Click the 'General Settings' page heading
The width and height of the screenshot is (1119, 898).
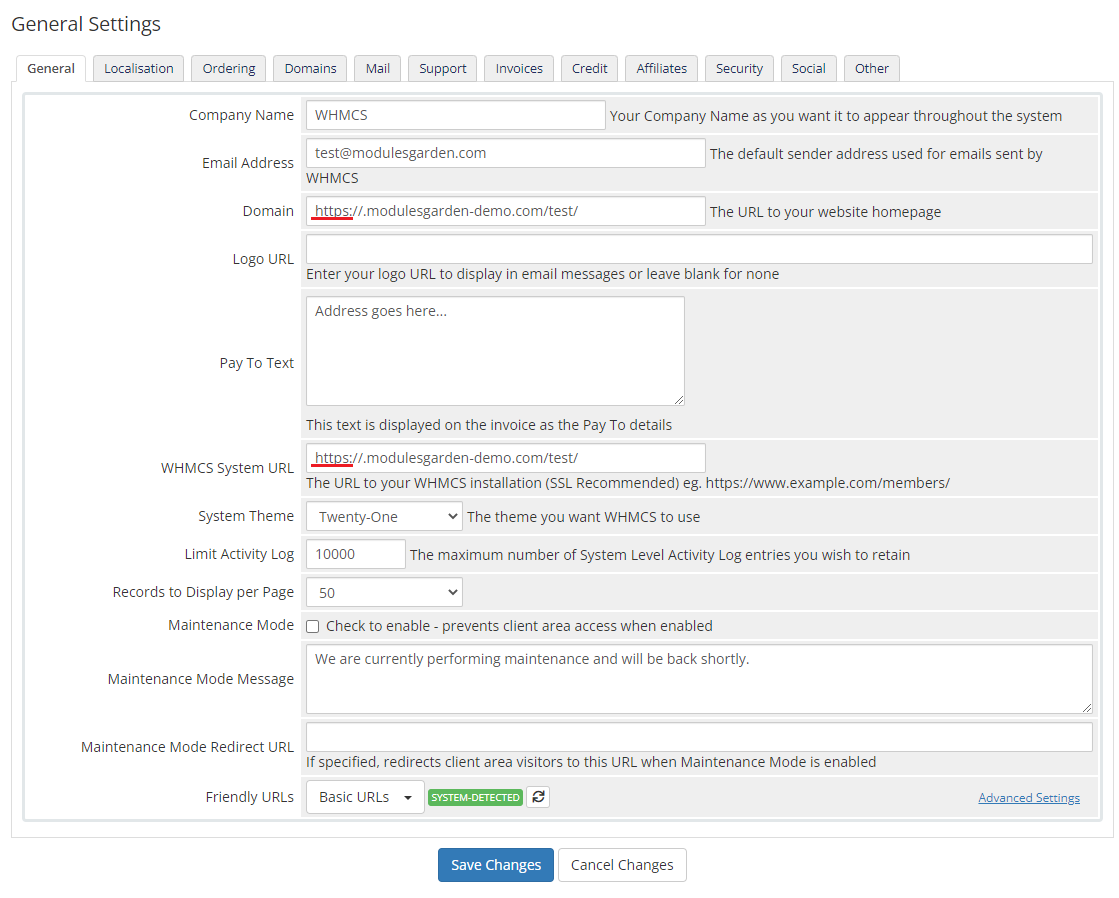tap(86, 24)
